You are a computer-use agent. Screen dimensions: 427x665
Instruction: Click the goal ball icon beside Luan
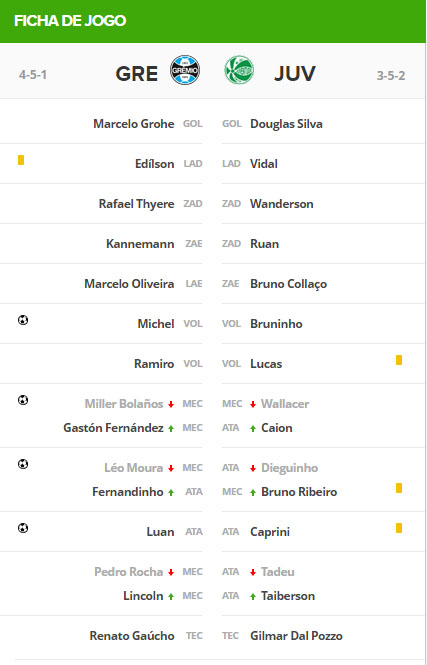[23, 528]
